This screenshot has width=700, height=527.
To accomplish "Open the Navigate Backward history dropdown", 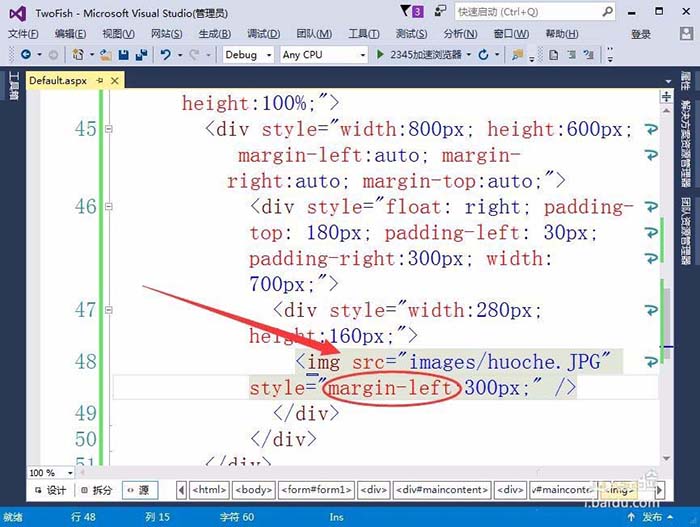I will click(39, 55).
